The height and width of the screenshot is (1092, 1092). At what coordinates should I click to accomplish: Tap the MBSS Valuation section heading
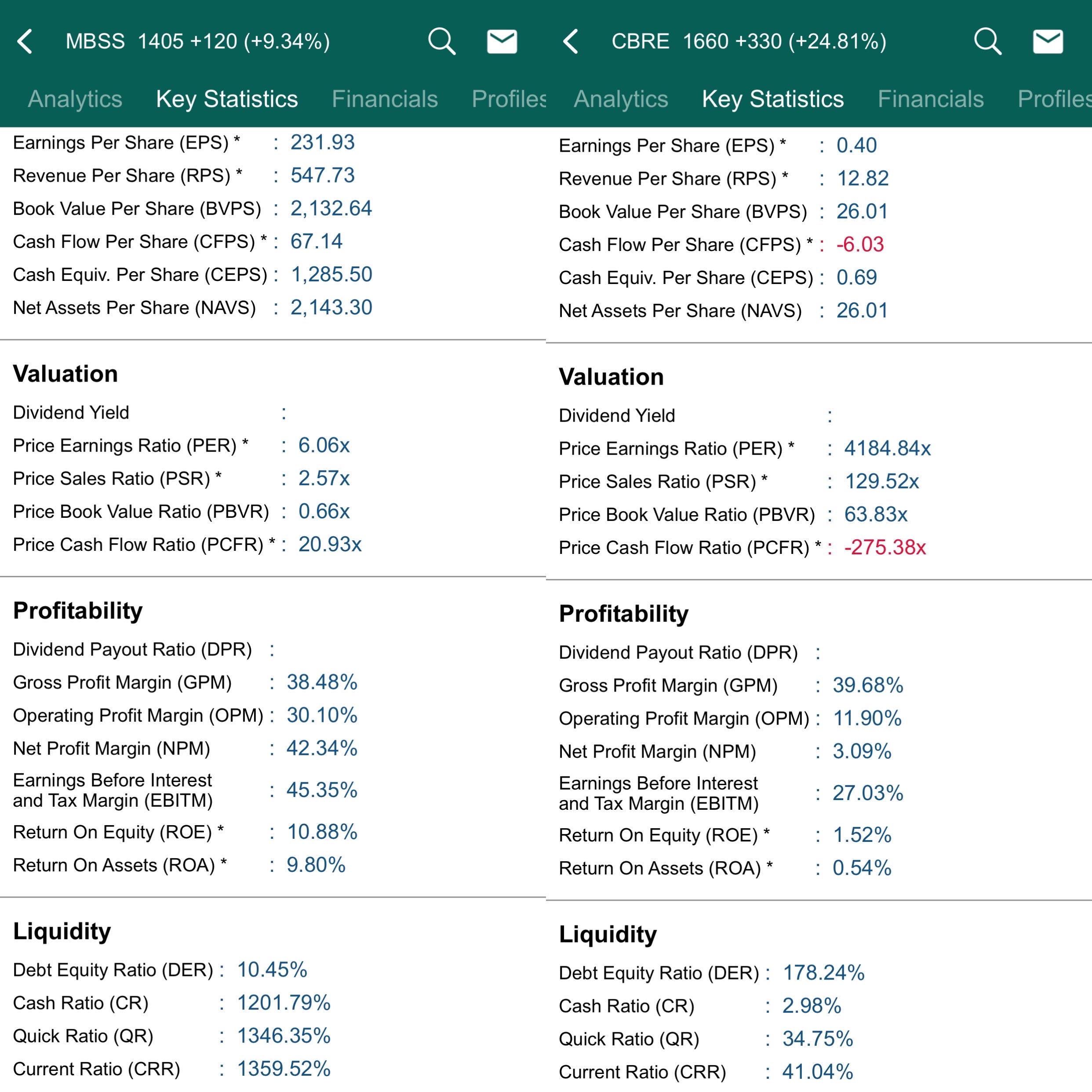pyautogui.click(x=66, y=374)
